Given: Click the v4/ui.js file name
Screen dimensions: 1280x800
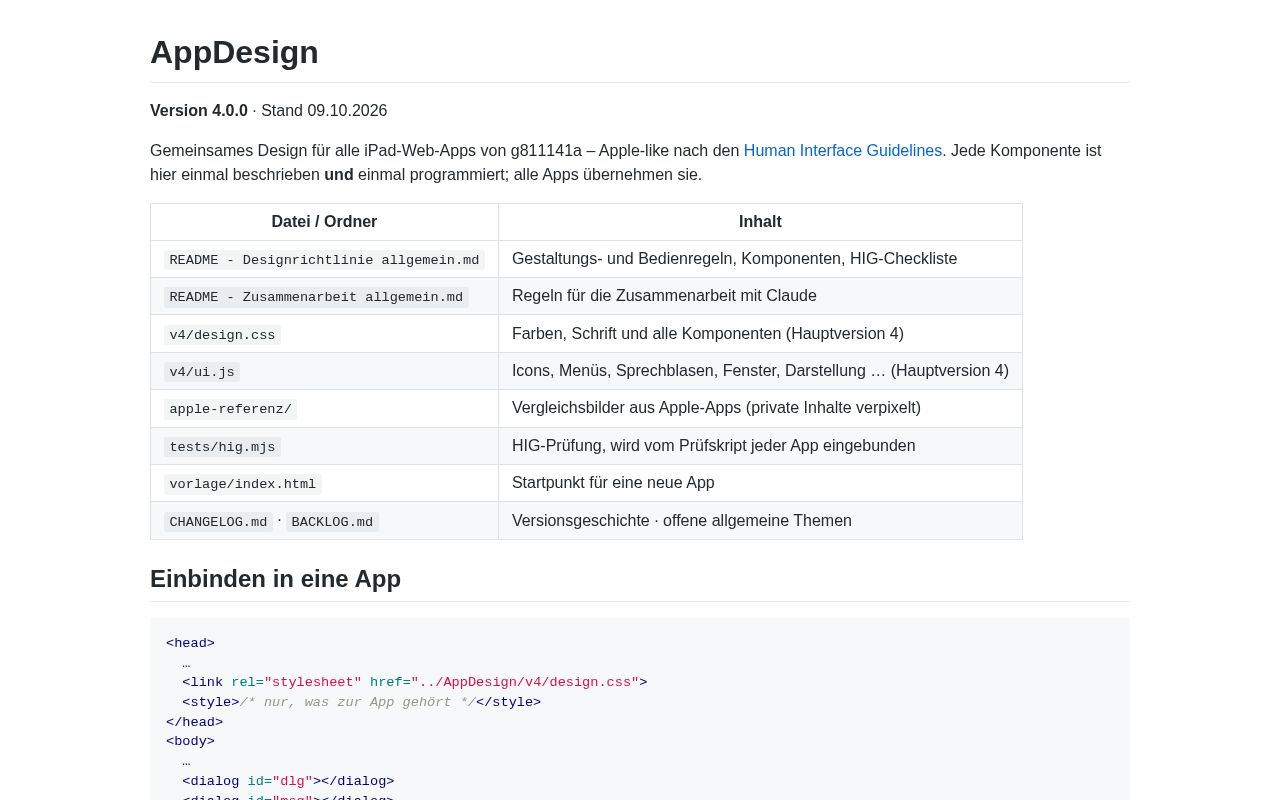Looking at the screenshot, I should click(x=202, y=372).
